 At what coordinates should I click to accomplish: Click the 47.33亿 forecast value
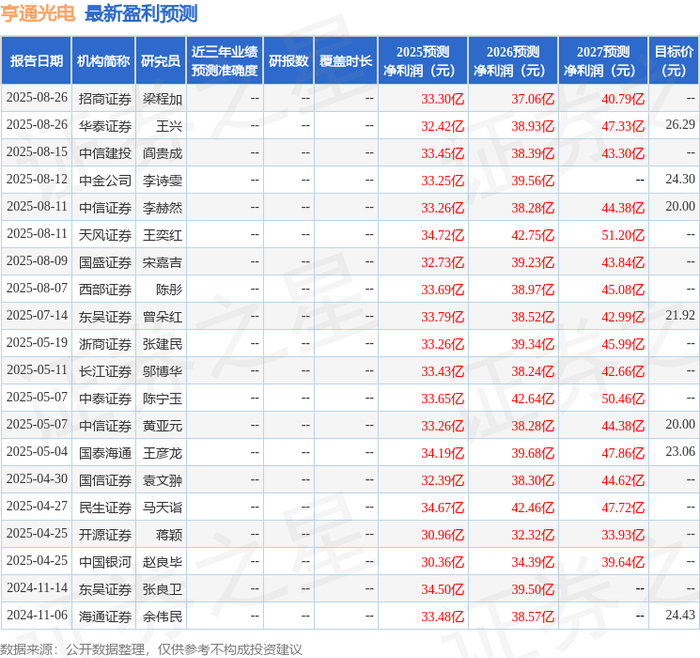(623, 126)
